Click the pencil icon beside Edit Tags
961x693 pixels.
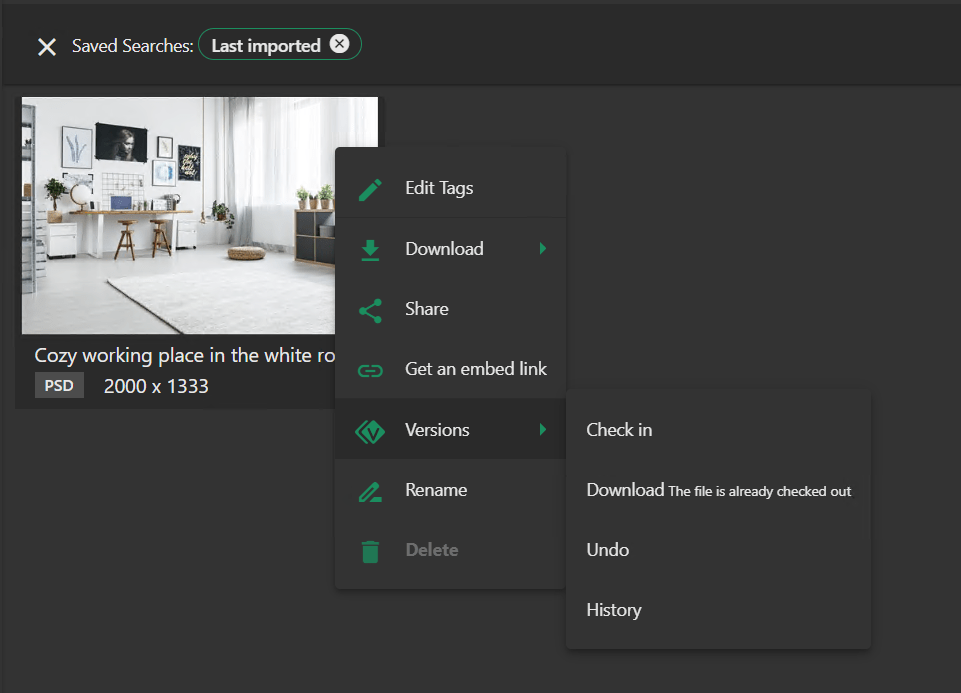point(370,189)
